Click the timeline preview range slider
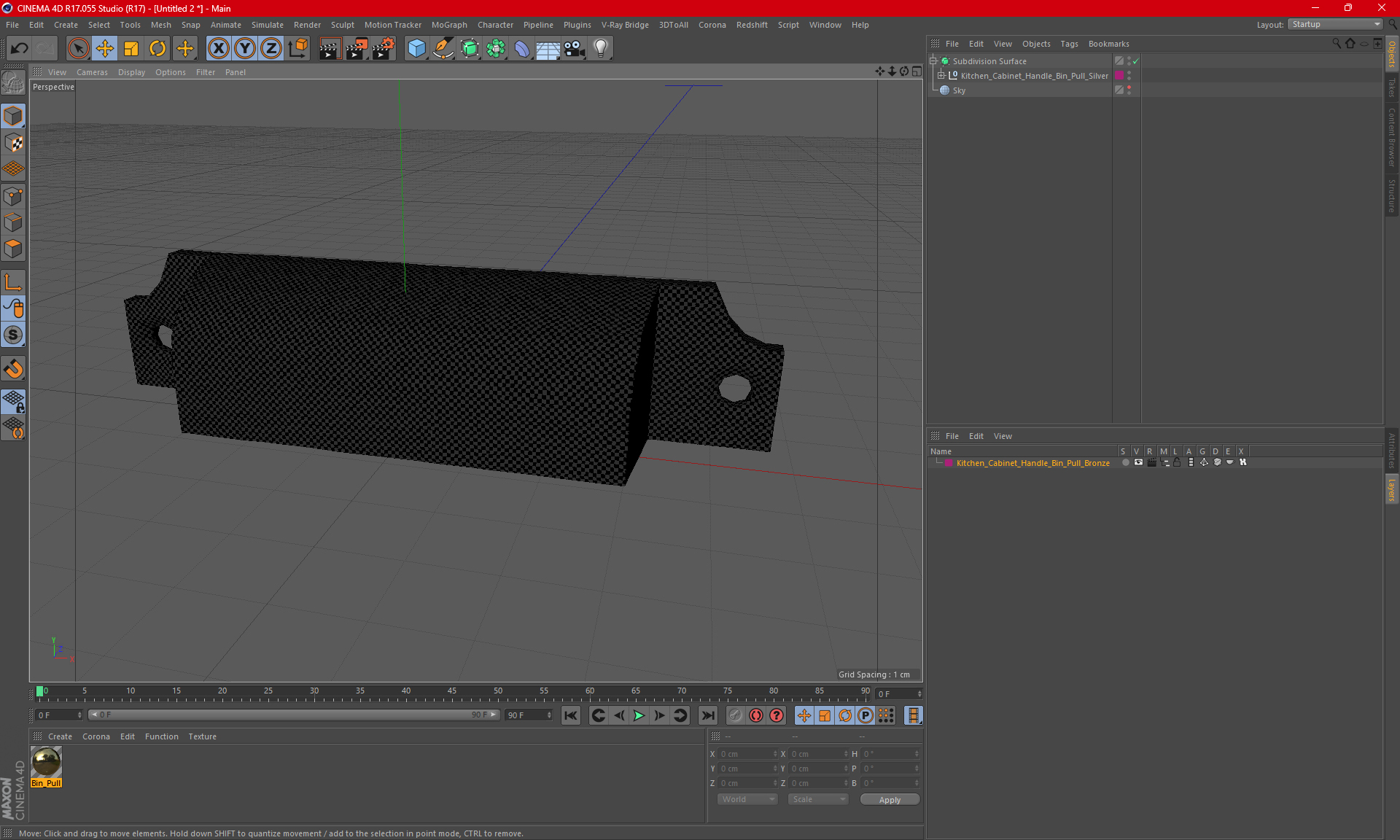Screen dimensions: 1400x840 tap(294, 715)
